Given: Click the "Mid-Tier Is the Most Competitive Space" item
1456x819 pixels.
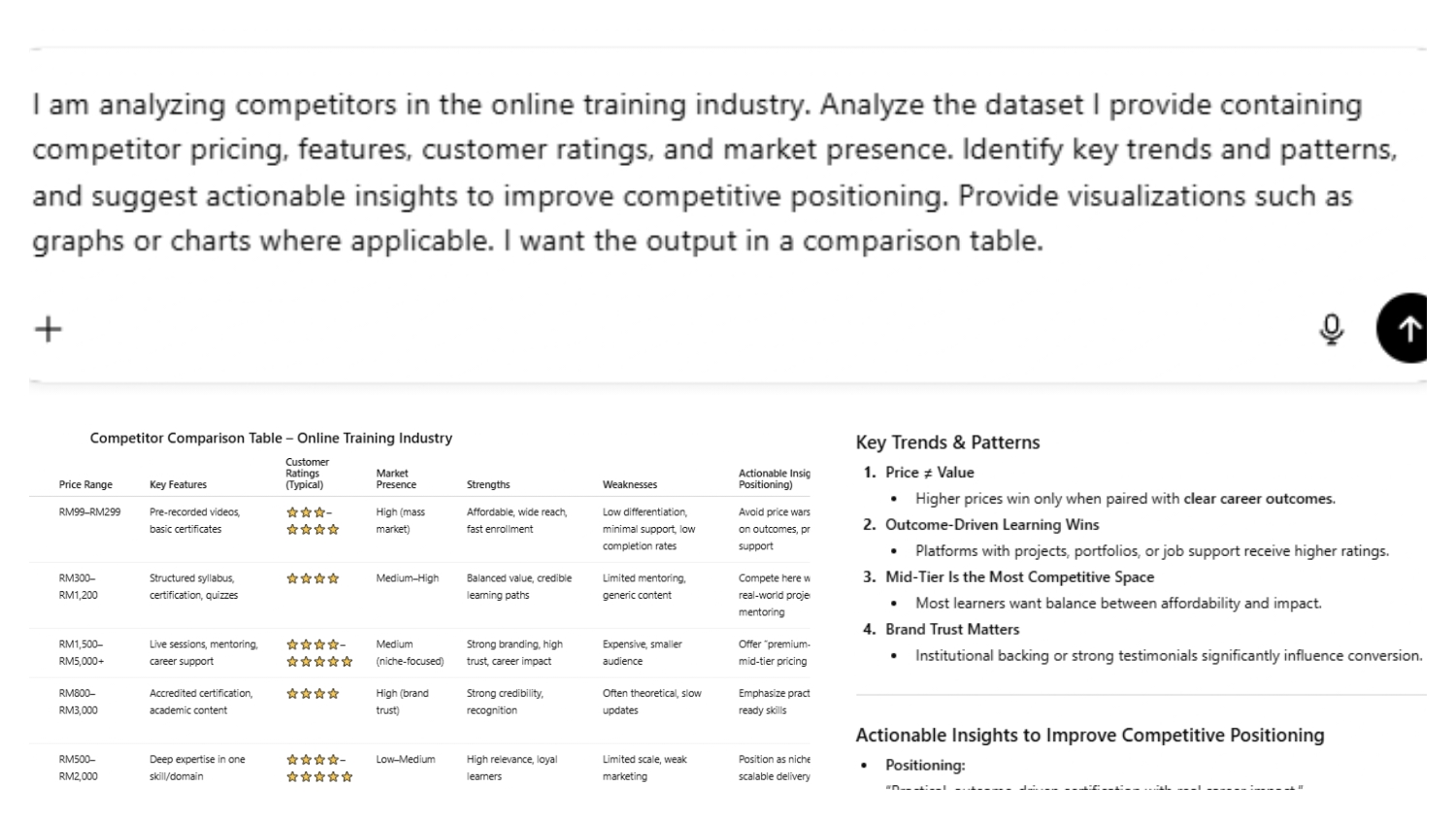Looking at the screenshot, I should pos(1019,576).
